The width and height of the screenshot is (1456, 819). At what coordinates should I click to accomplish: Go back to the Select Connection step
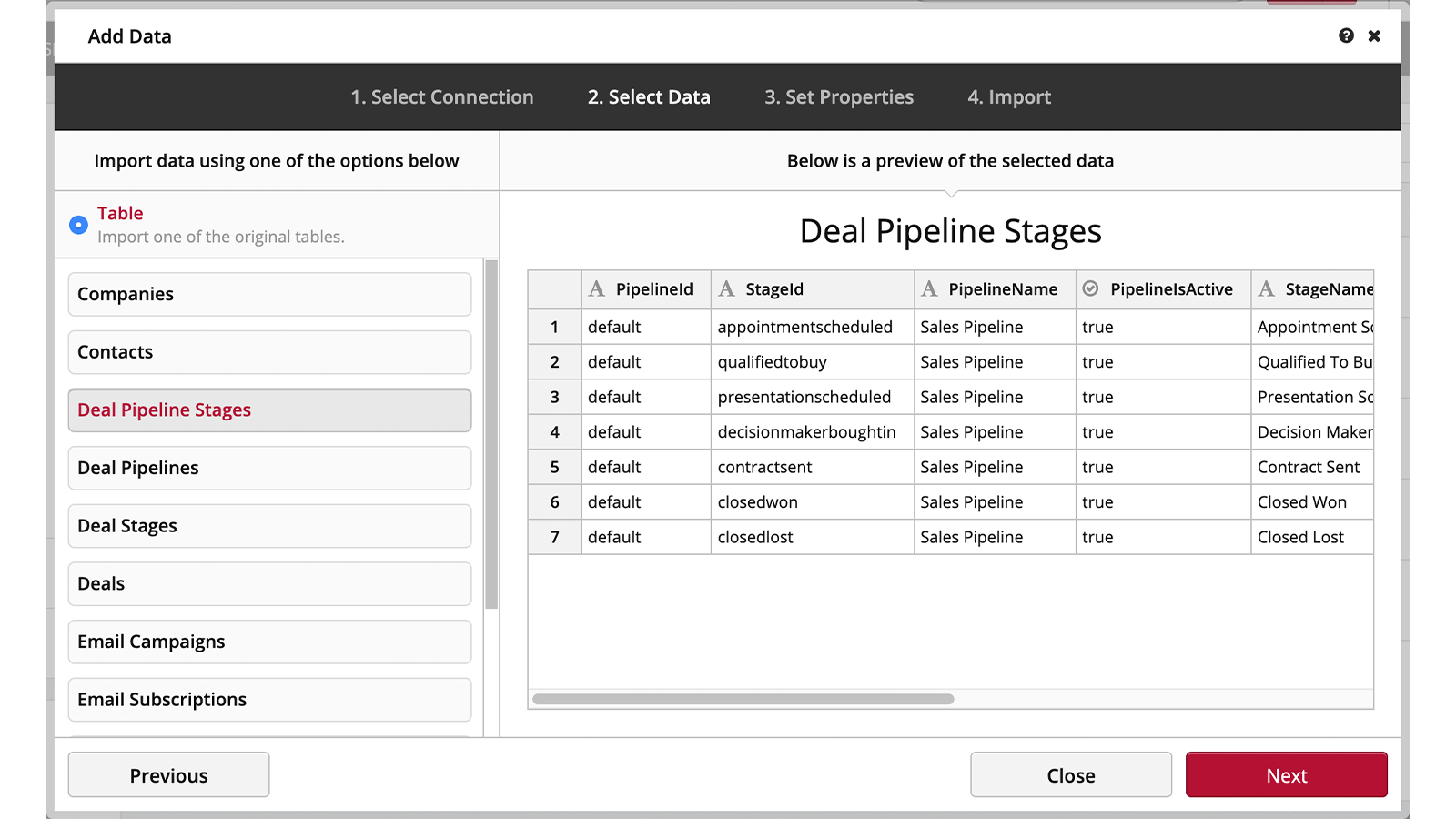point(441,97)
